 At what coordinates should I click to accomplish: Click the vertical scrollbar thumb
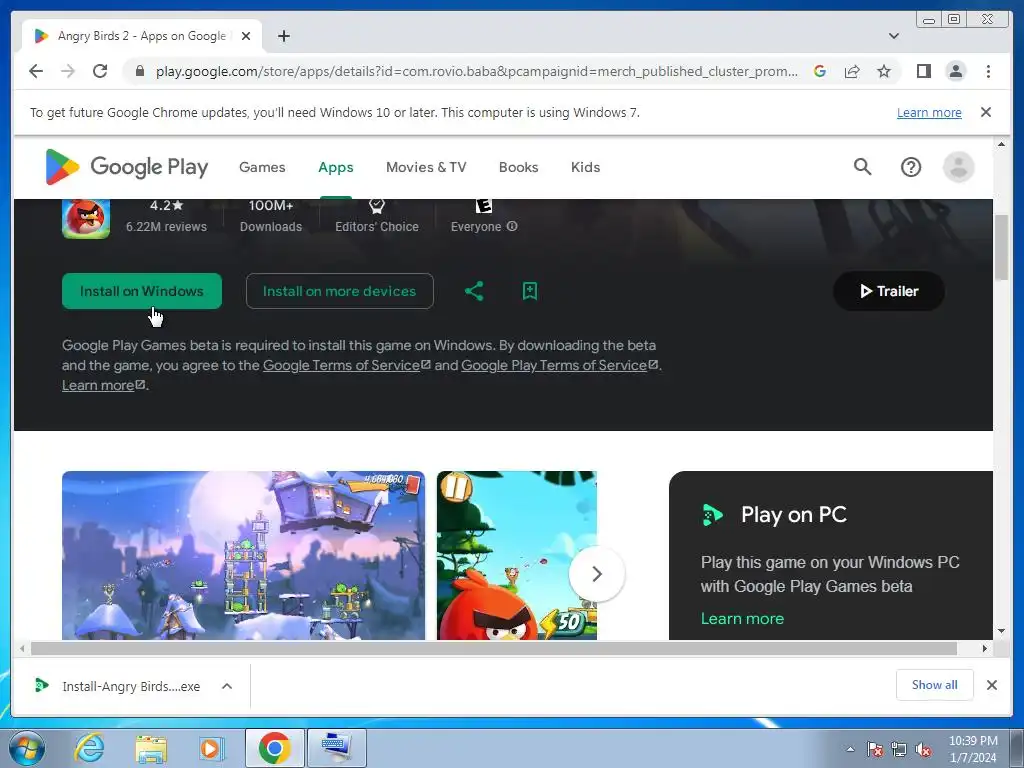pyautogui.click(x=1001, y=247)
